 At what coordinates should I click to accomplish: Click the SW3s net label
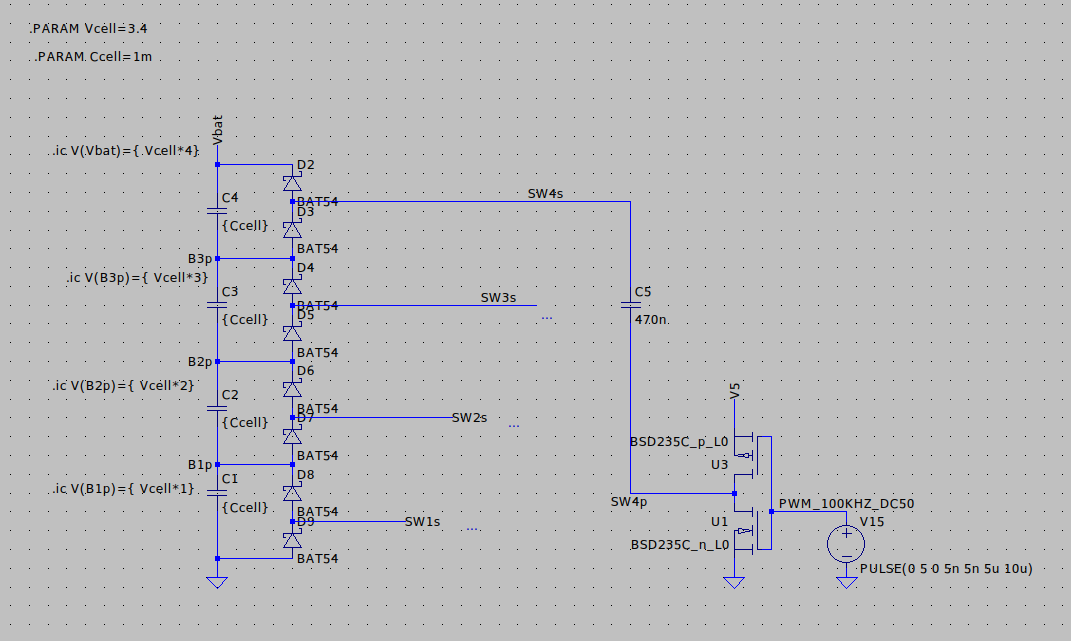498,298
